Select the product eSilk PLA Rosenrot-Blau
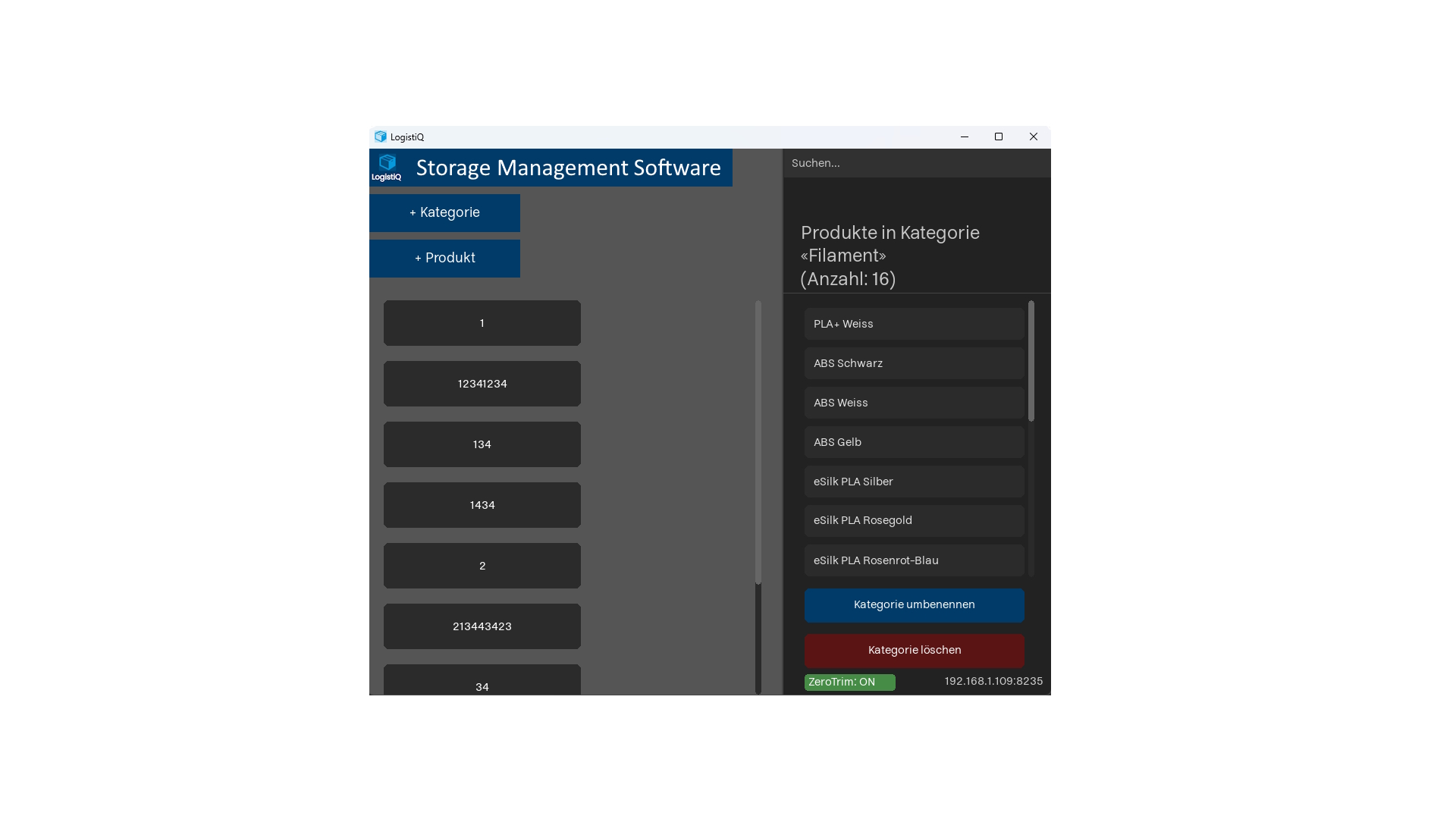 click(914, 560)
